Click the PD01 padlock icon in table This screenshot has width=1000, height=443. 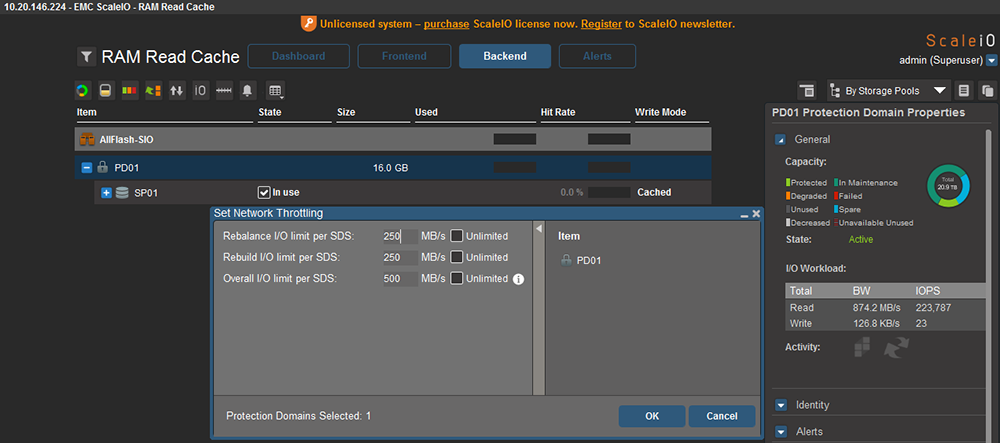102,168
